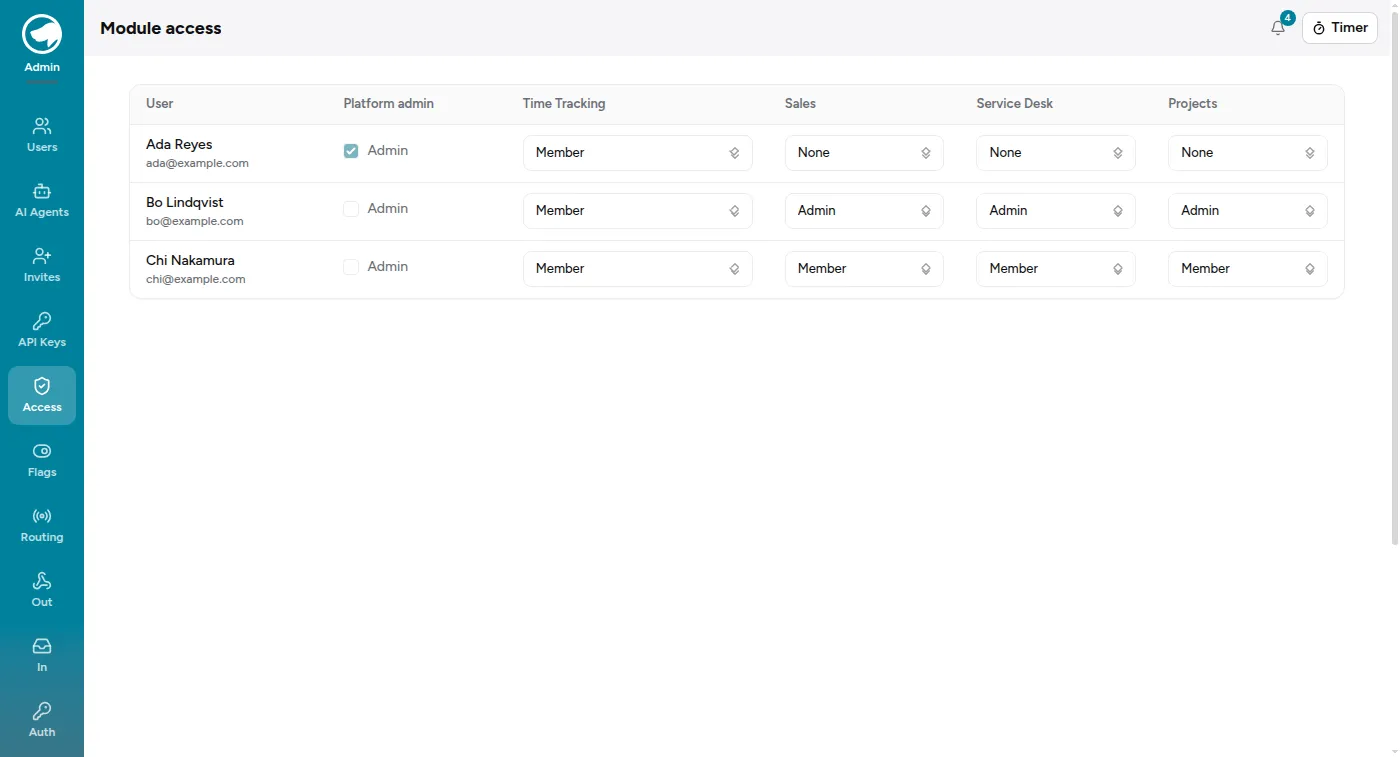Click the Platform admin column header

point(389,104)
